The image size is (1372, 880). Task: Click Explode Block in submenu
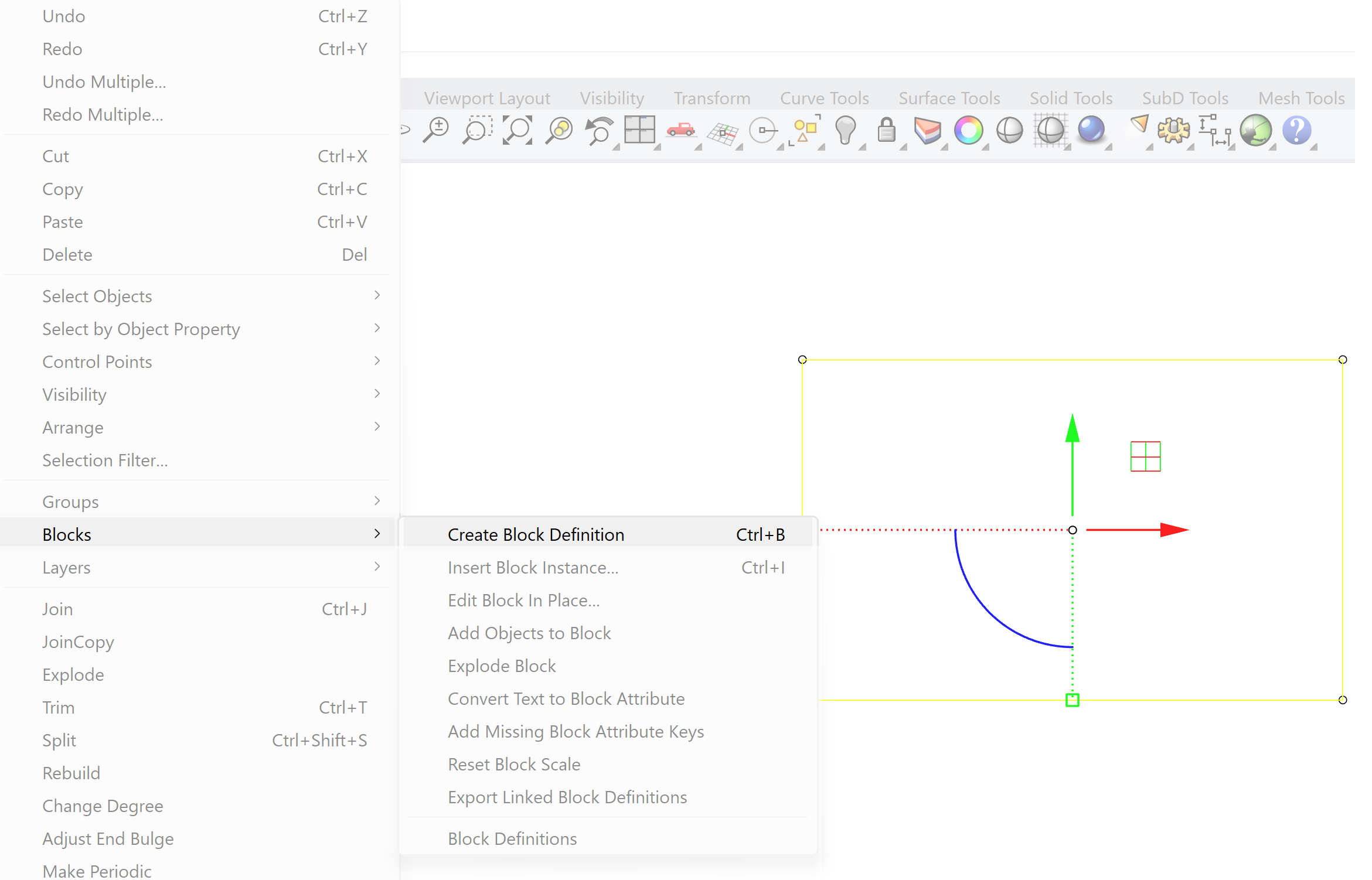coord(502,666)
